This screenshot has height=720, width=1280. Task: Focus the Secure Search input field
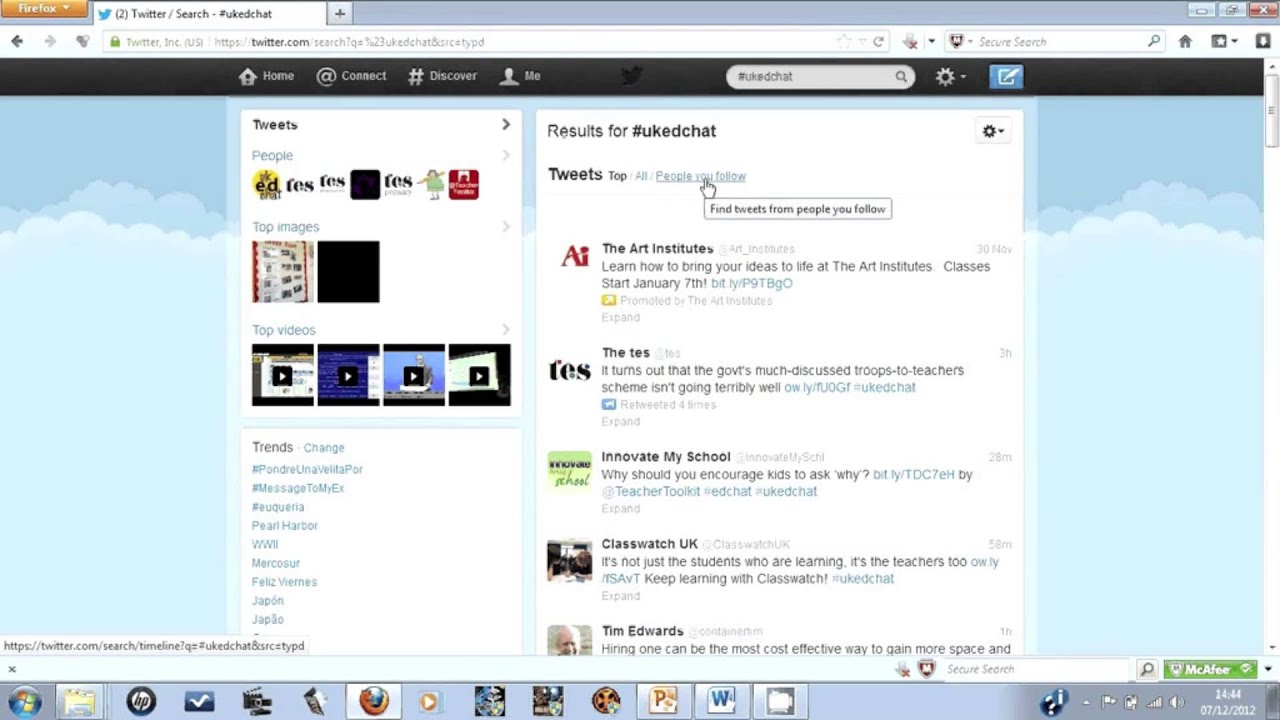pos(1055,42)
